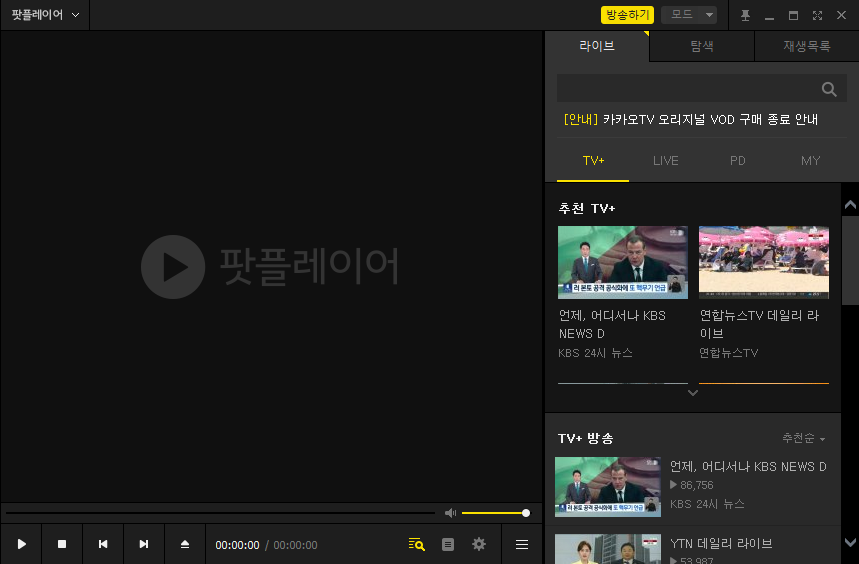This screenshot has height=564, width=859.
Task: Click the scrollbar down arrow
Action: tap(850, 543)
